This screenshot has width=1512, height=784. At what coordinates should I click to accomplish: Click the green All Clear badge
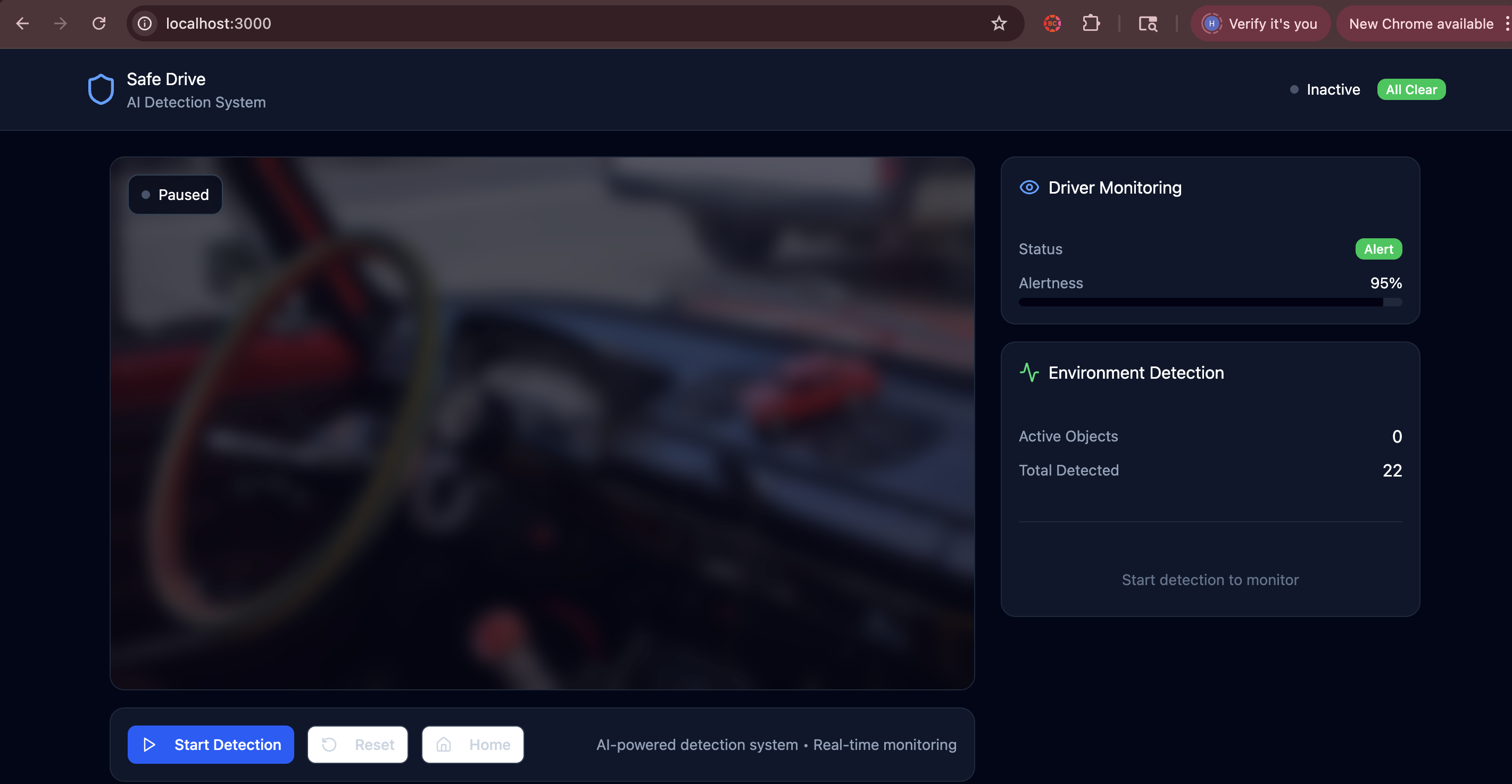click(1410, 89)
